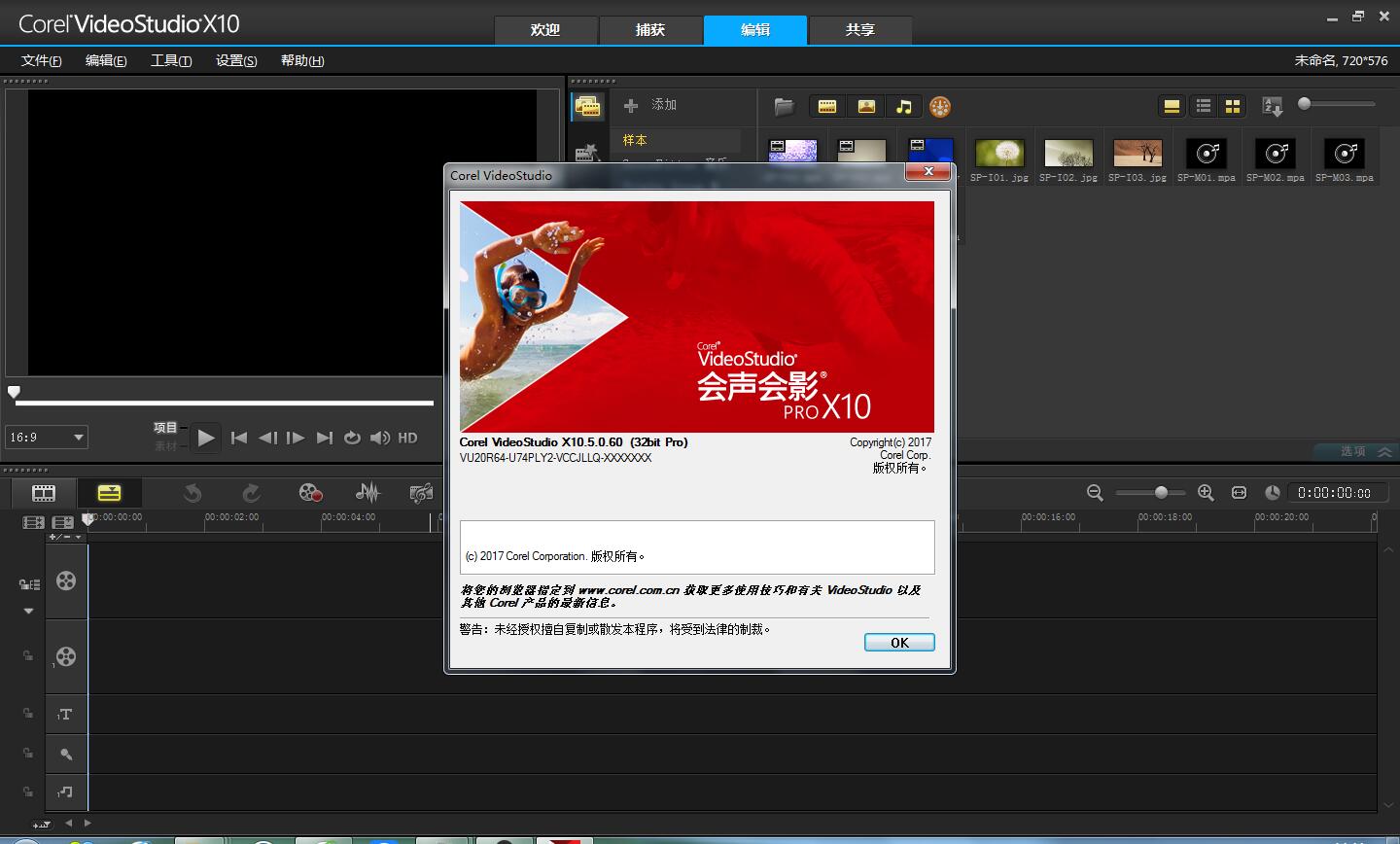Import media files with the folder icon
This screenshot has height=844, width=1400.
784,106
